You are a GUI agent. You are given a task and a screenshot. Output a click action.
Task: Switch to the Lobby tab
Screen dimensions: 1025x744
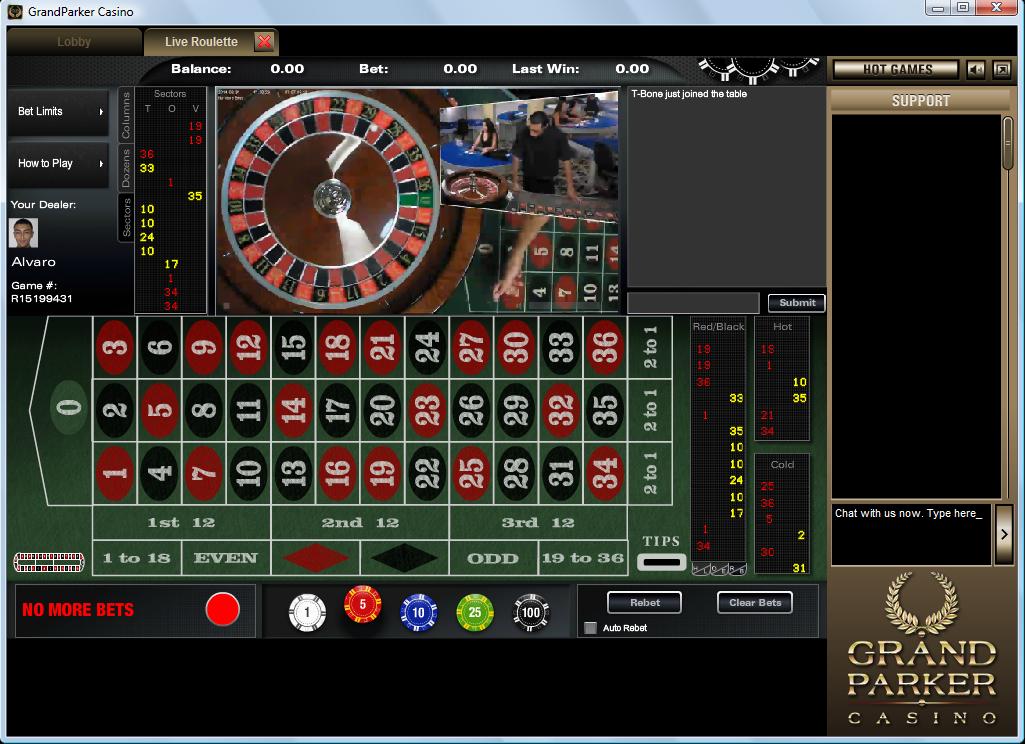click(x=74, y=42)
